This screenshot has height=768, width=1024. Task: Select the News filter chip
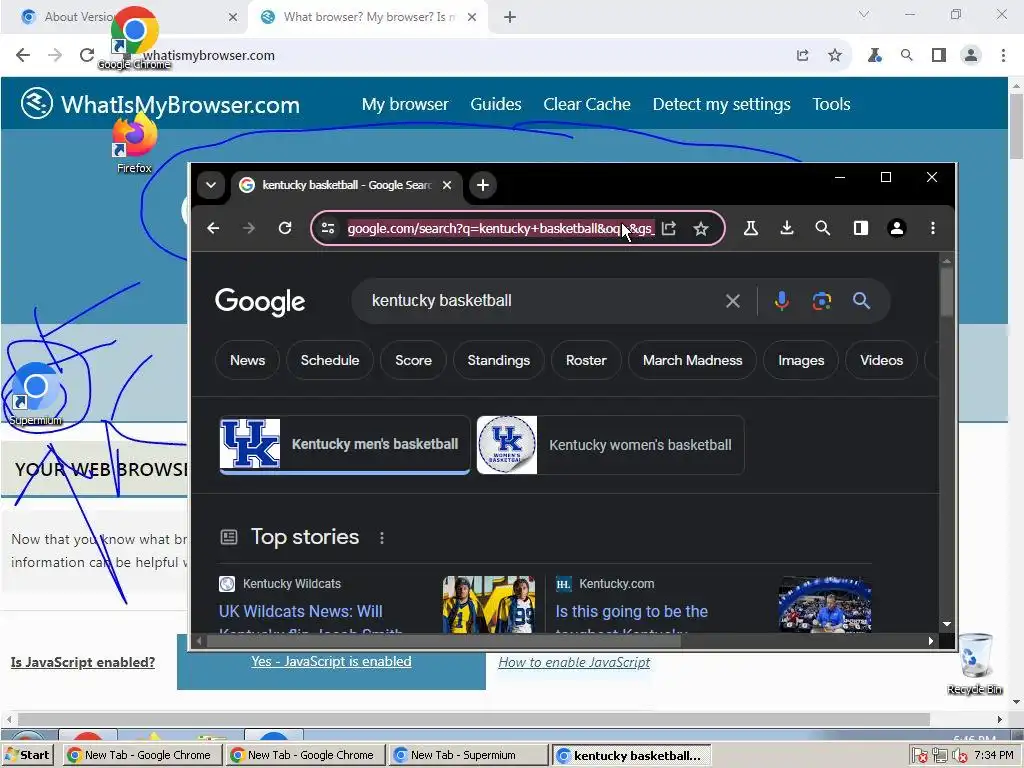(x=248, y=360)
